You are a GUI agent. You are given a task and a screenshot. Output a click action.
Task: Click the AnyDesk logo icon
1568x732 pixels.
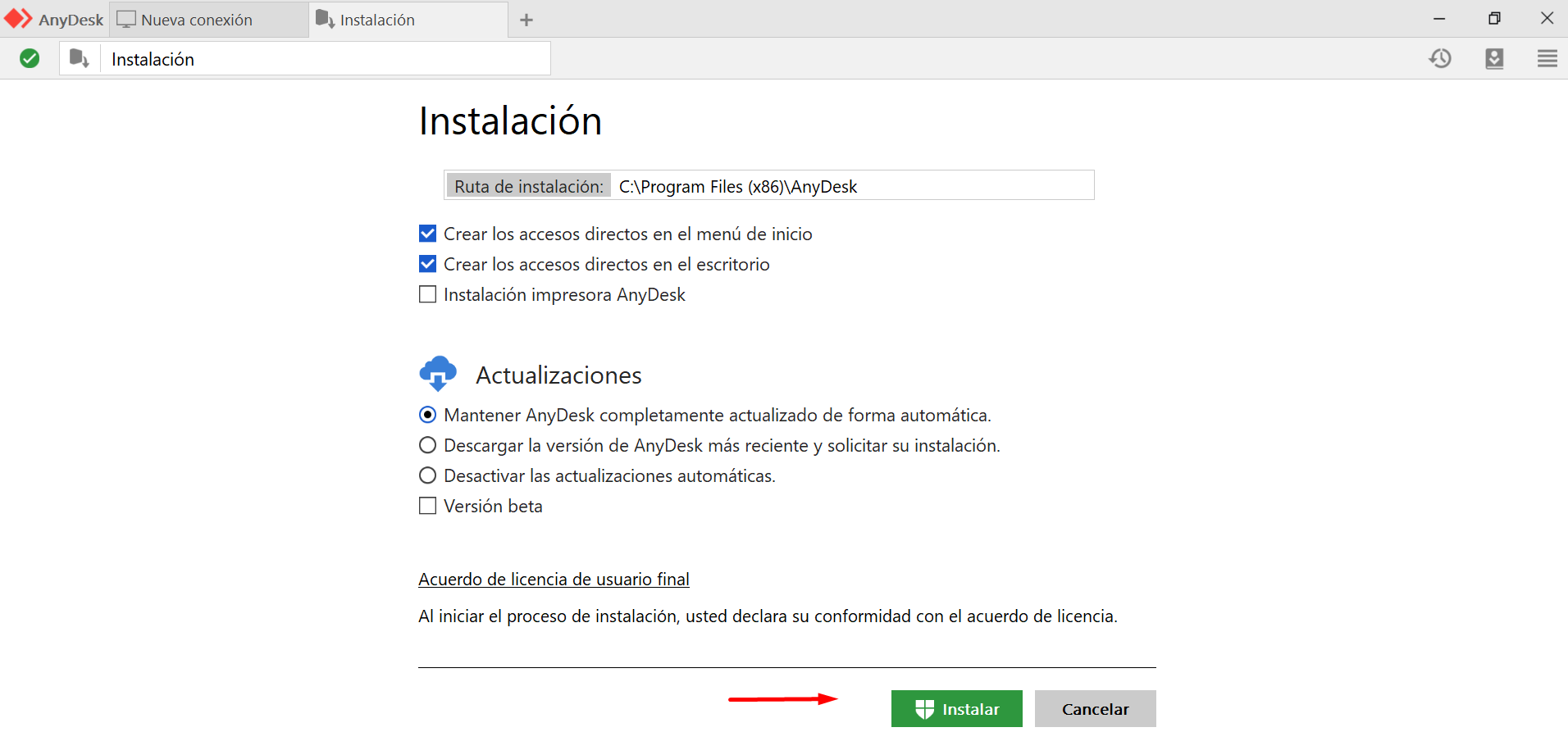[x=18, y=19]
